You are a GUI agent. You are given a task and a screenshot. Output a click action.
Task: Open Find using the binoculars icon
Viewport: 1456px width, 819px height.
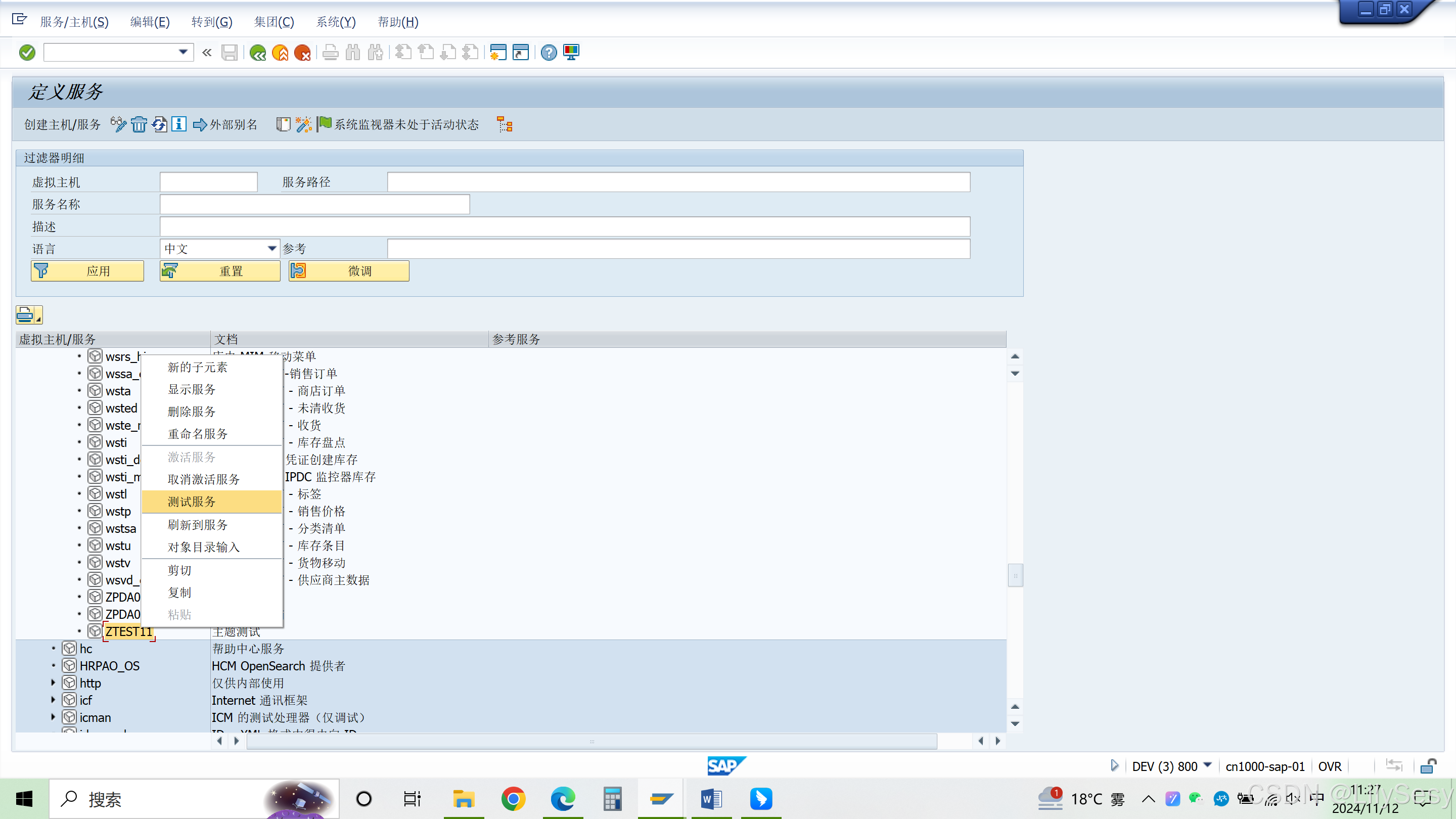click(352, 52)
